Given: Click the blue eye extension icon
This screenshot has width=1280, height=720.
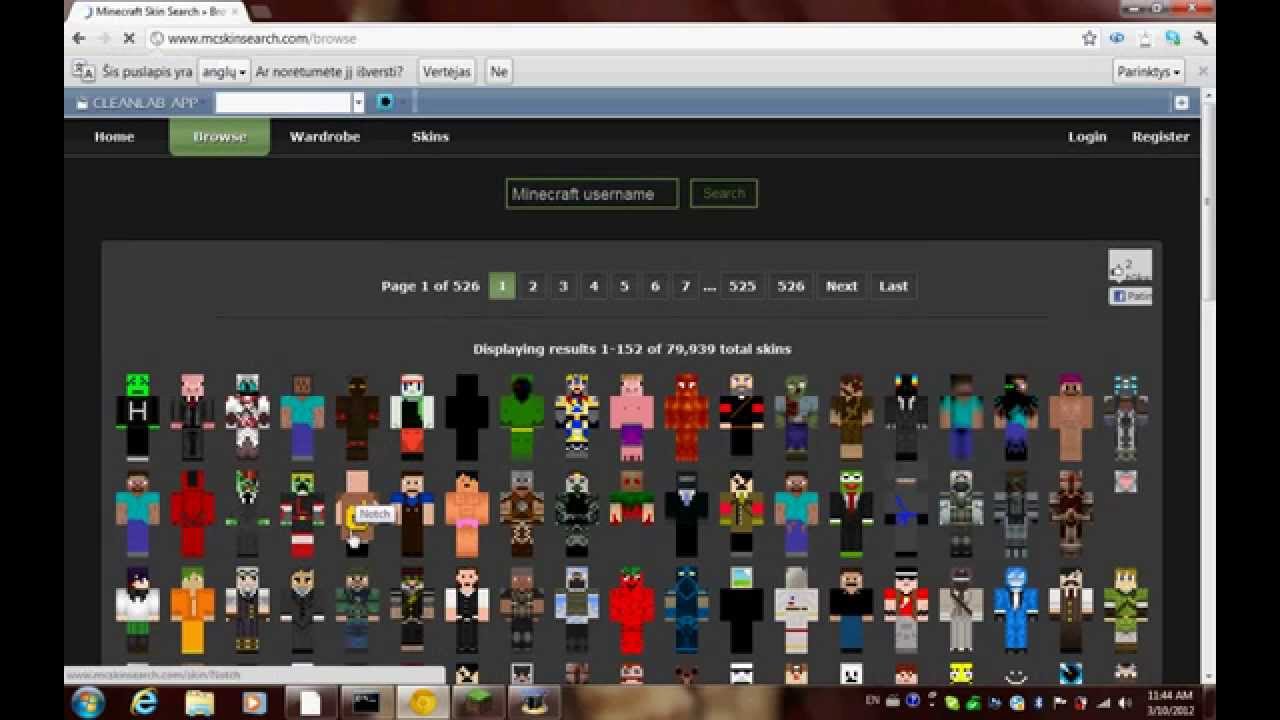Looking at the screenshot, I should tap(1118, 38).
